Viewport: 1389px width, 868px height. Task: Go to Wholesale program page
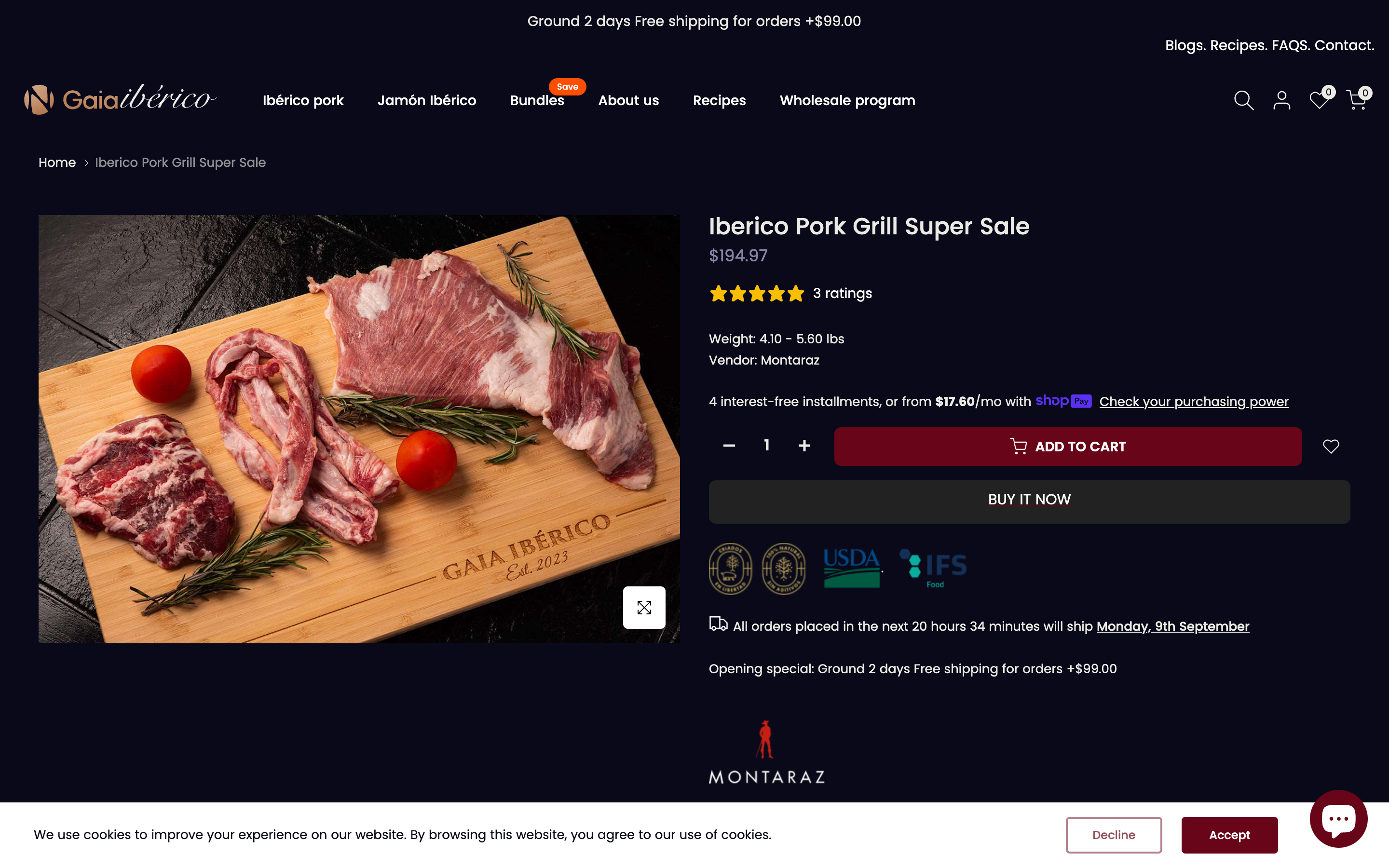pyautogui.click(x=847, y=100)
